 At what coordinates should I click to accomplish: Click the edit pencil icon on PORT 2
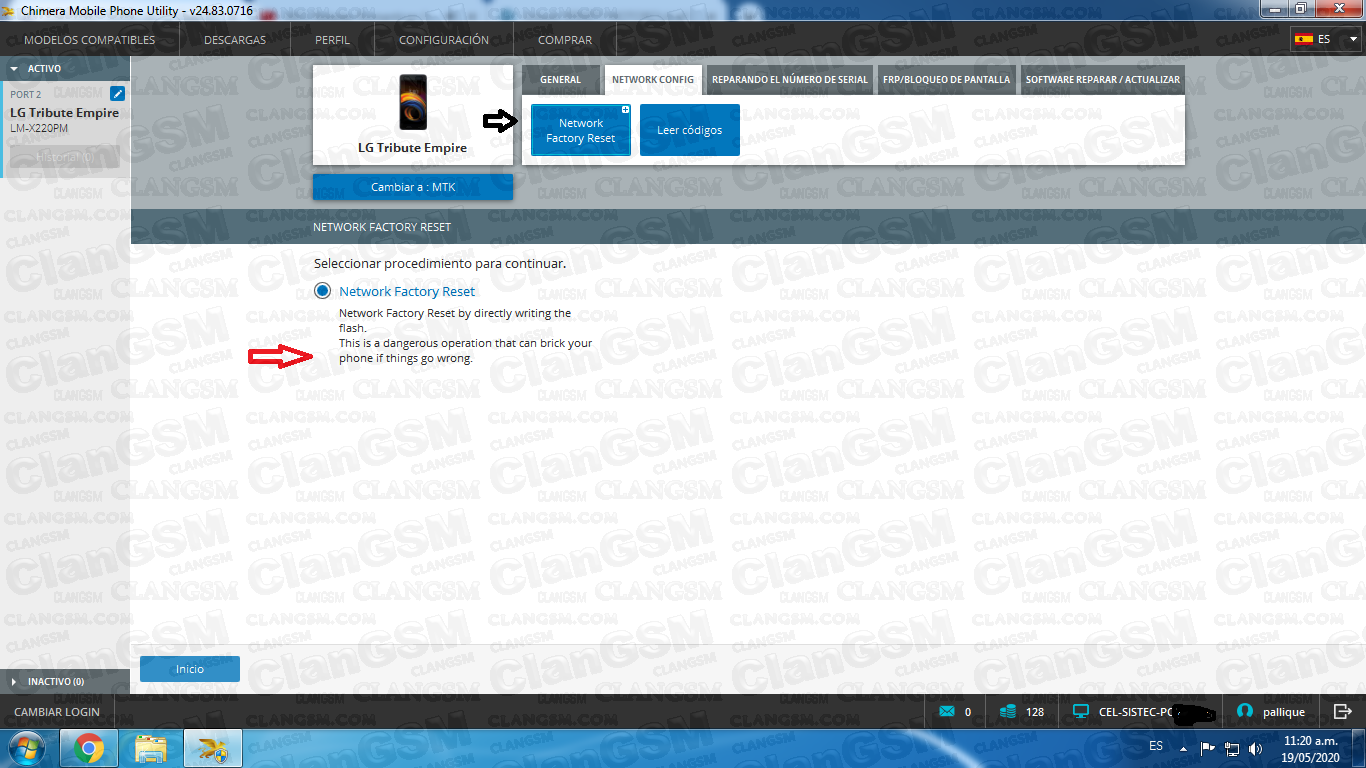pos(117,94)
